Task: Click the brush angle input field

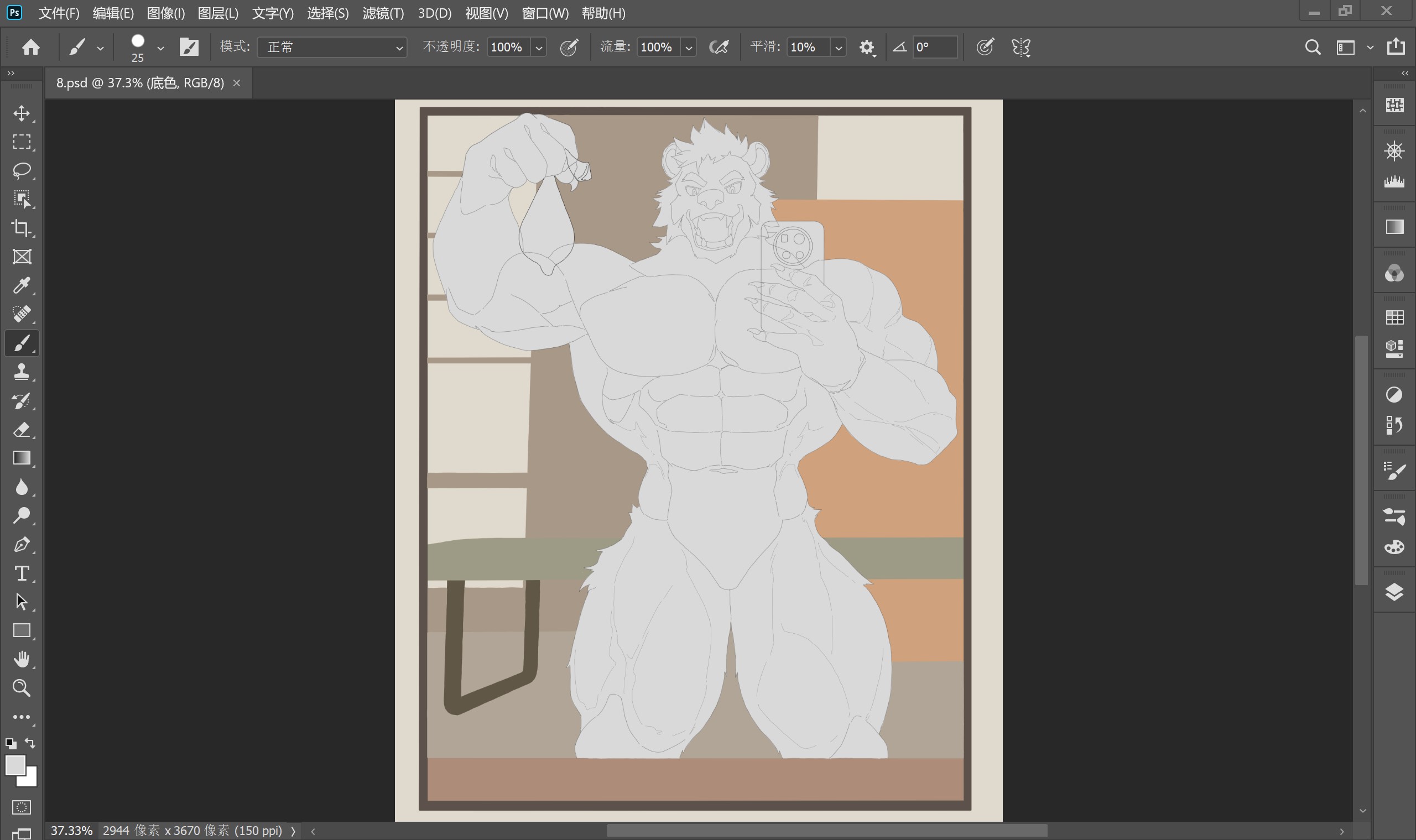Action: [x=934, y=47]
